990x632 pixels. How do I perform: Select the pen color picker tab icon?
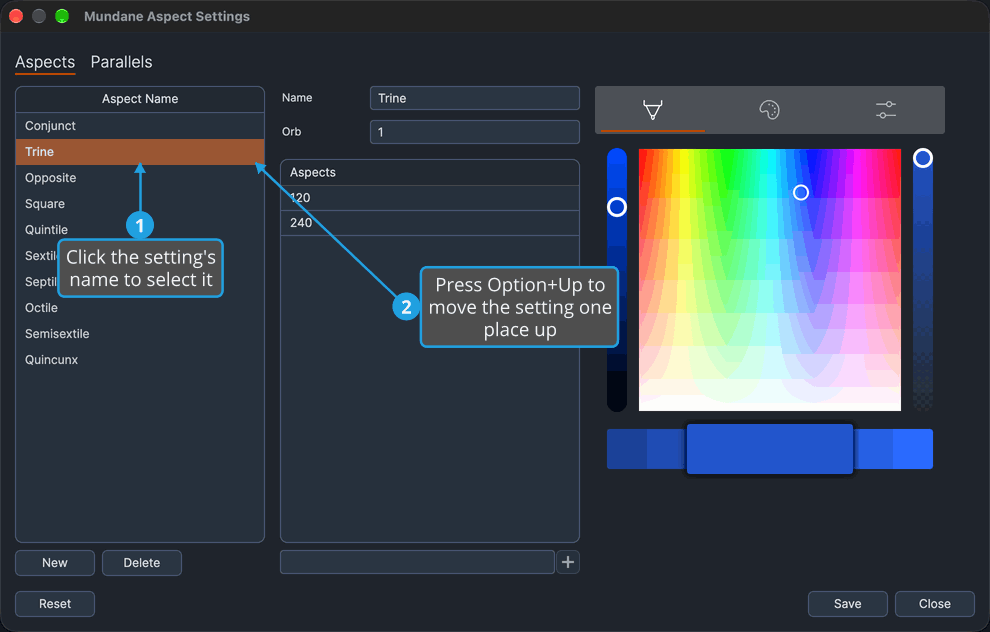point(653,110)
